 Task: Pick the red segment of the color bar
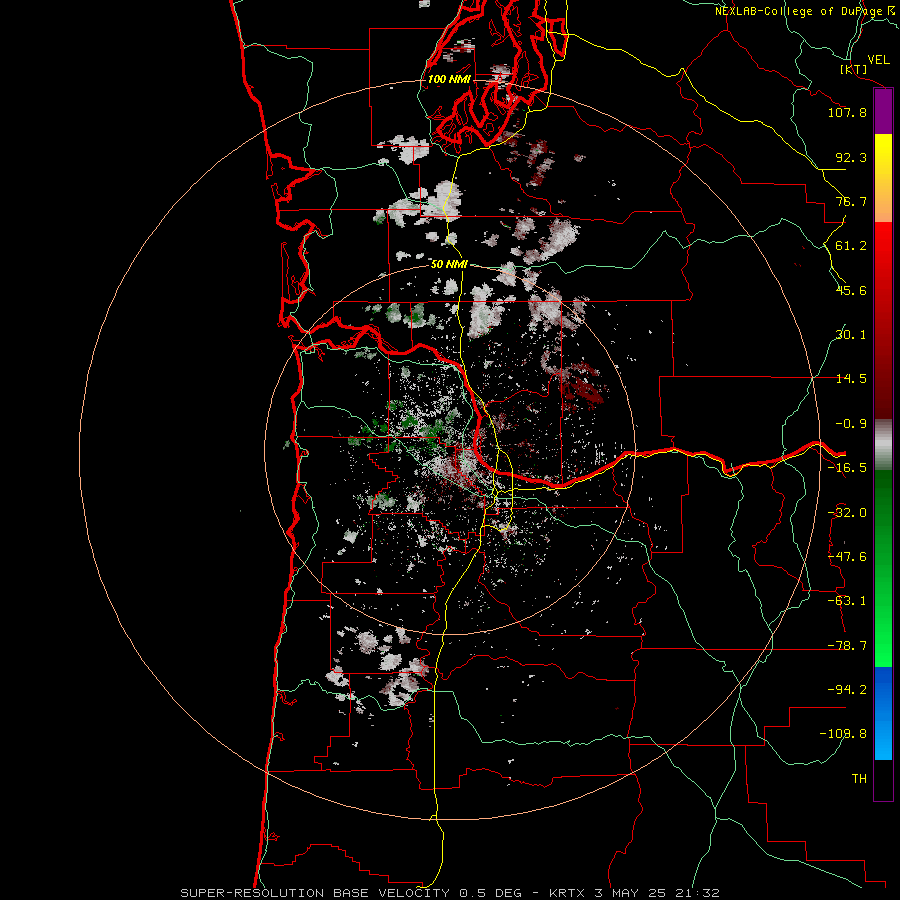click(x=883, y=320)
